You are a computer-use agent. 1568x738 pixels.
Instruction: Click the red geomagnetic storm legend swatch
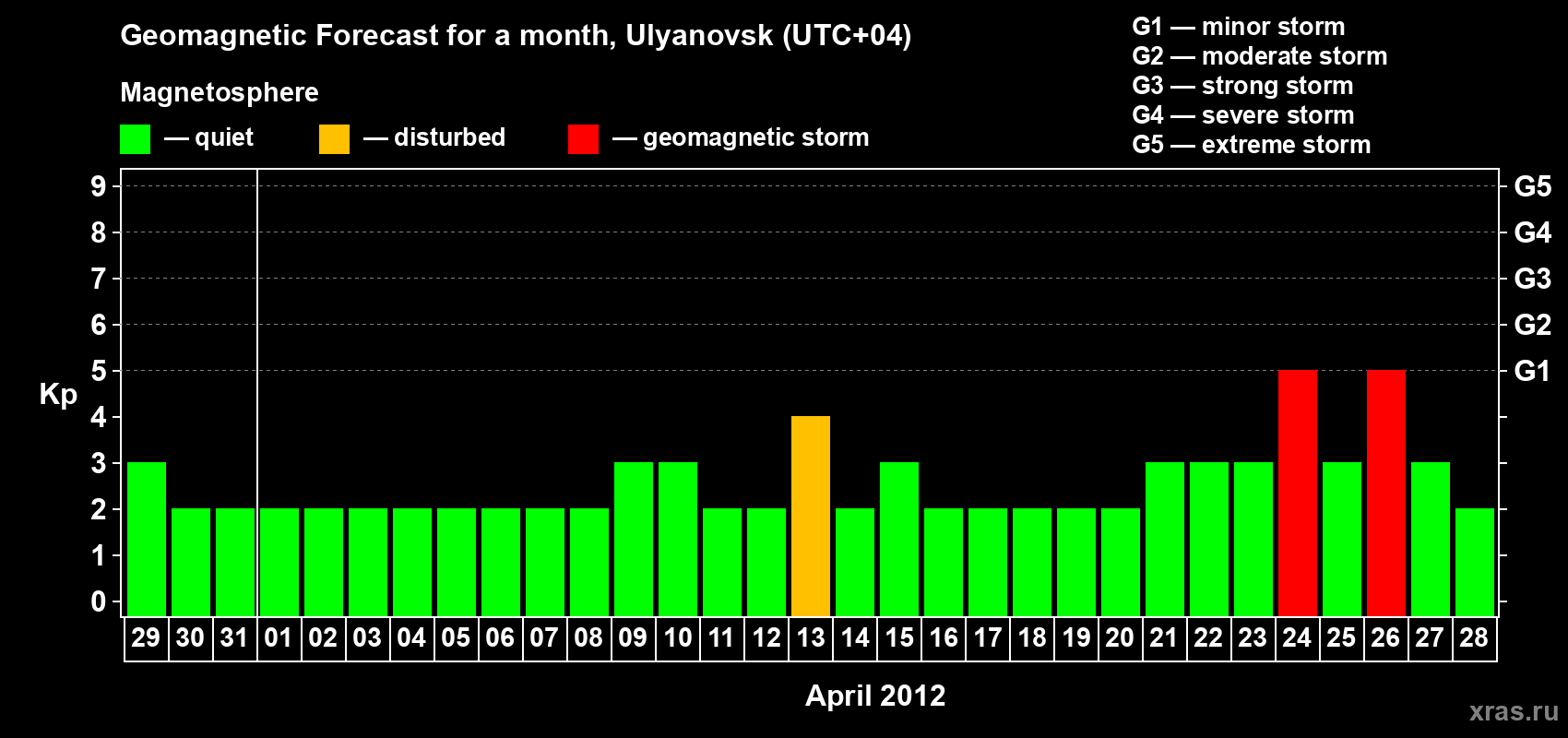(583, 139)
